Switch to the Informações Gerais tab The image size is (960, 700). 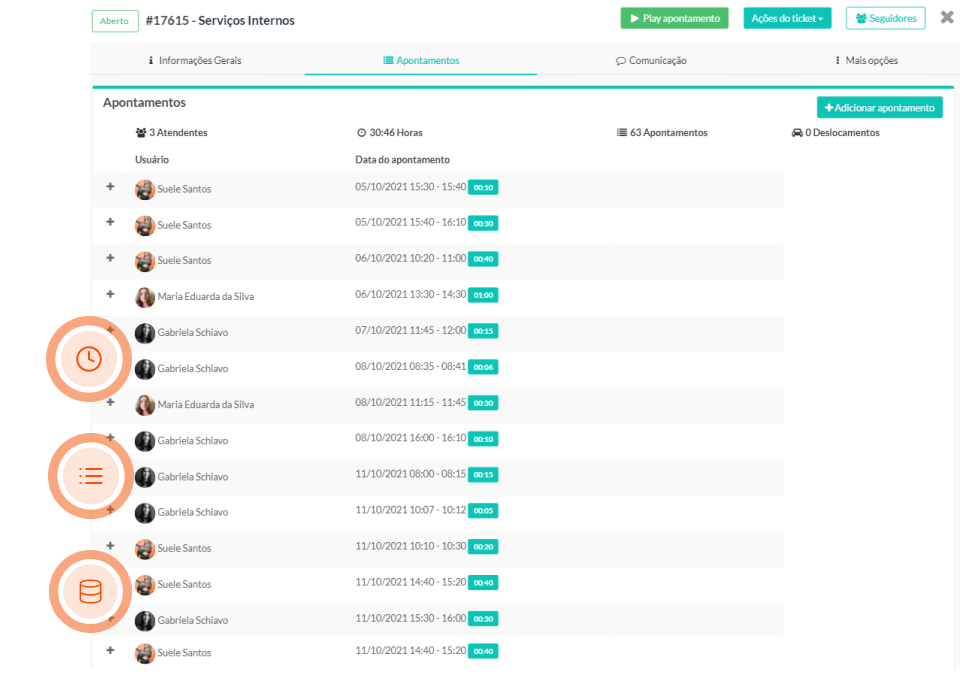[194, 60]
